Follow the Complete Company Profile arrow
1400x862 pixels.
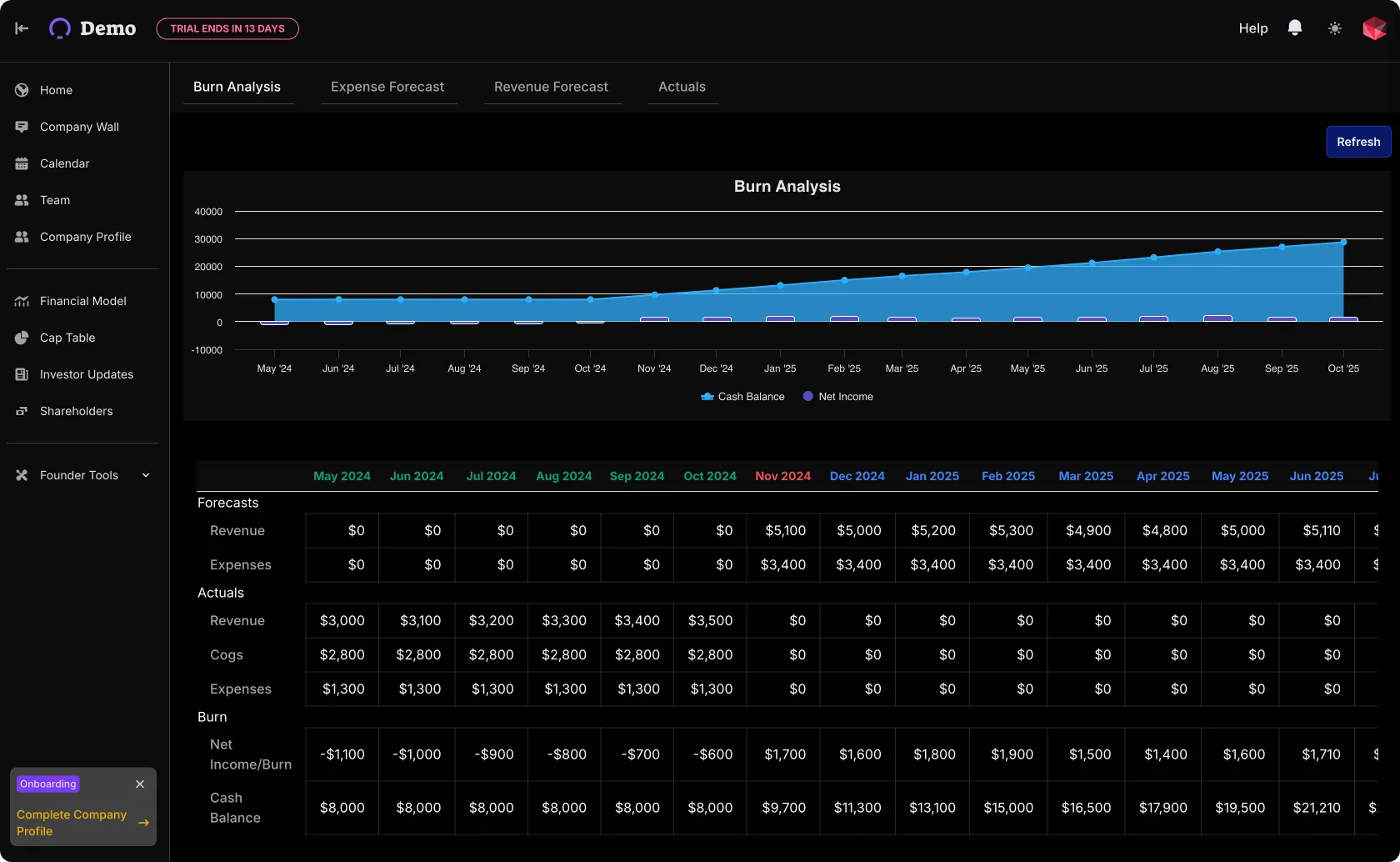coord(143,823)
